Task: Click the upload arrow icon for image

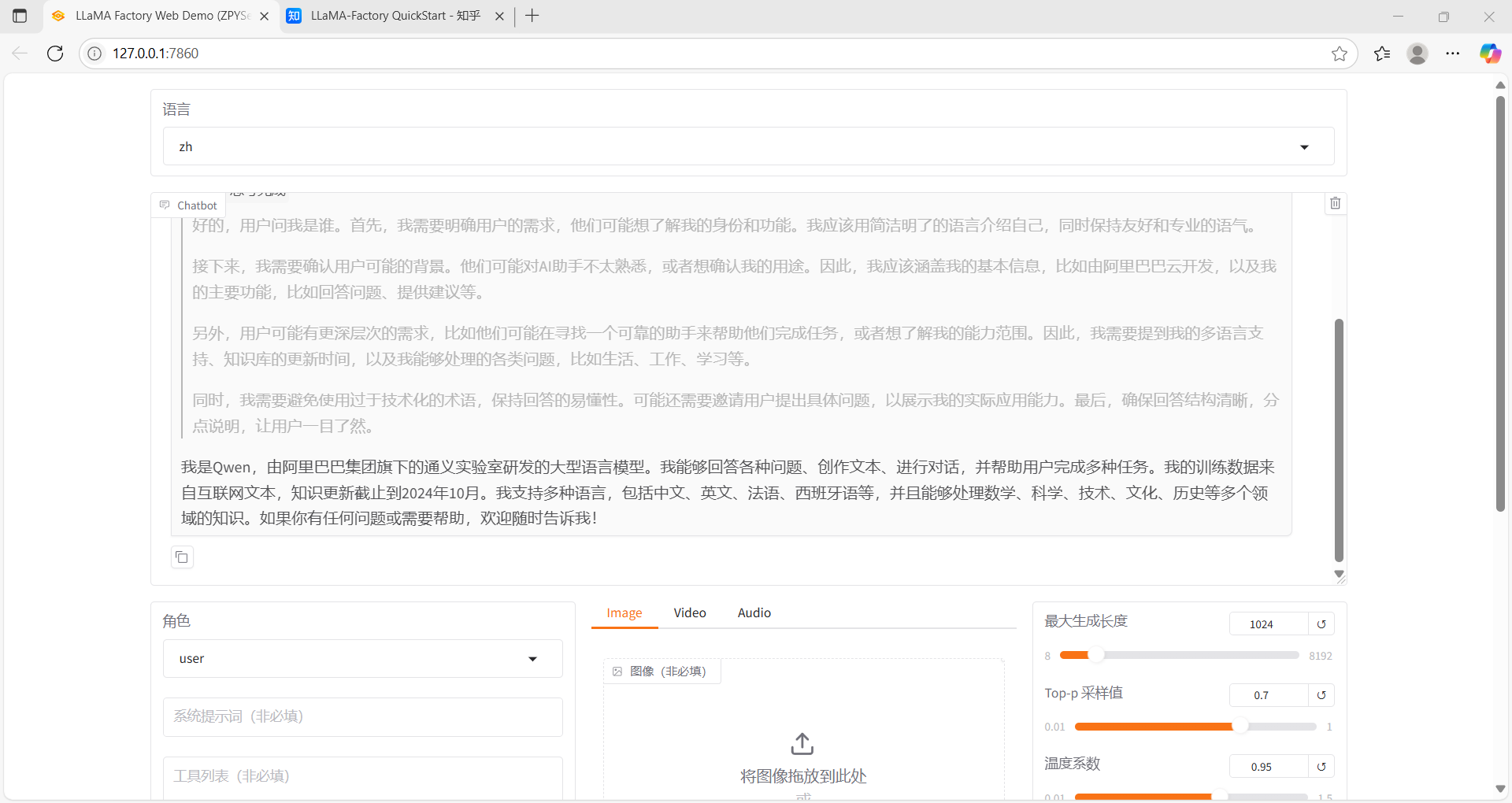Action: click(802, 744)
